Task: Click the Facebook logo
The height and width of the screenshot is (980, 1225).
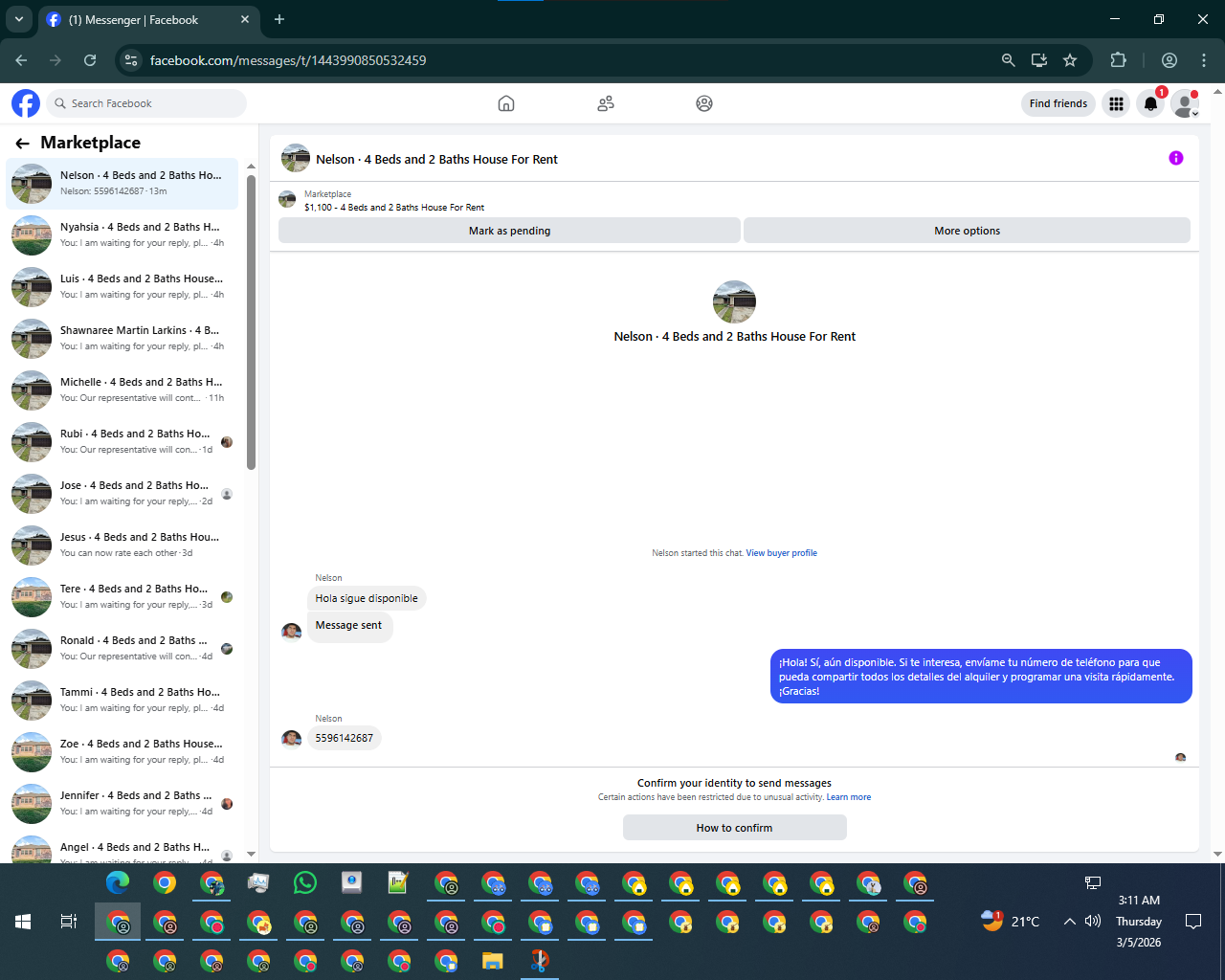Action: (26, 103)
